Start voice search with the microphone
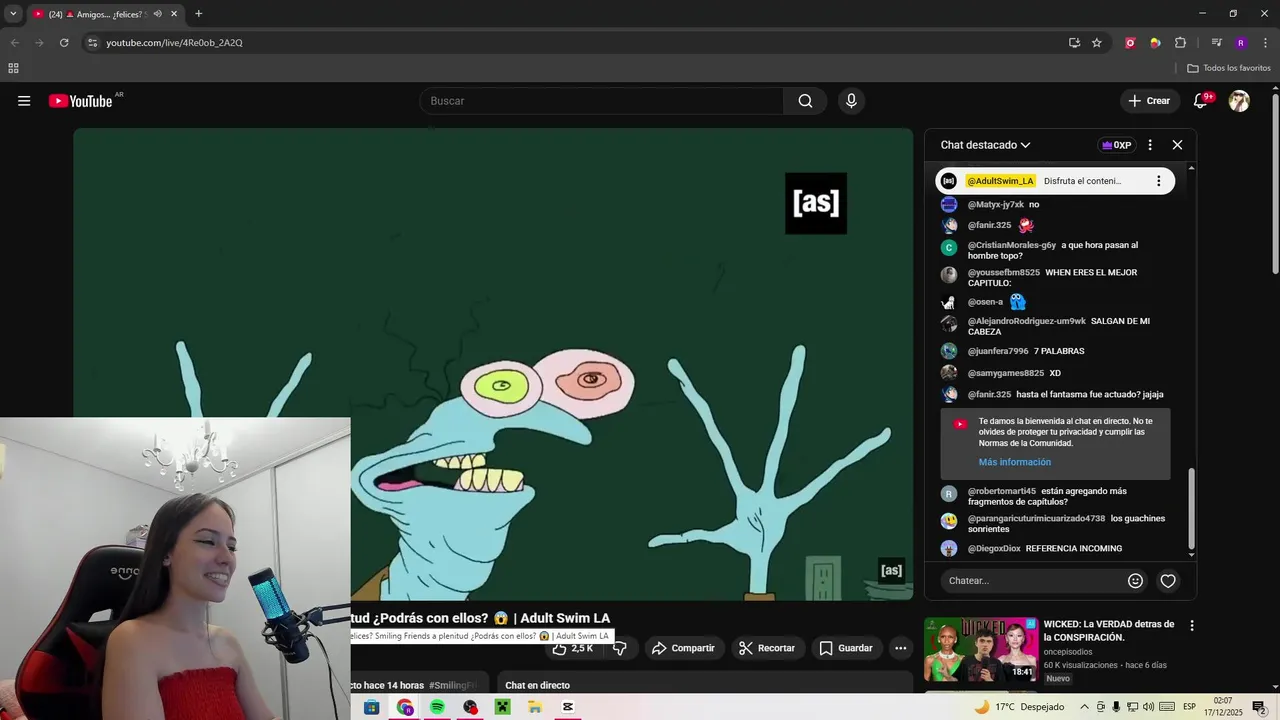 click(851, 101)
